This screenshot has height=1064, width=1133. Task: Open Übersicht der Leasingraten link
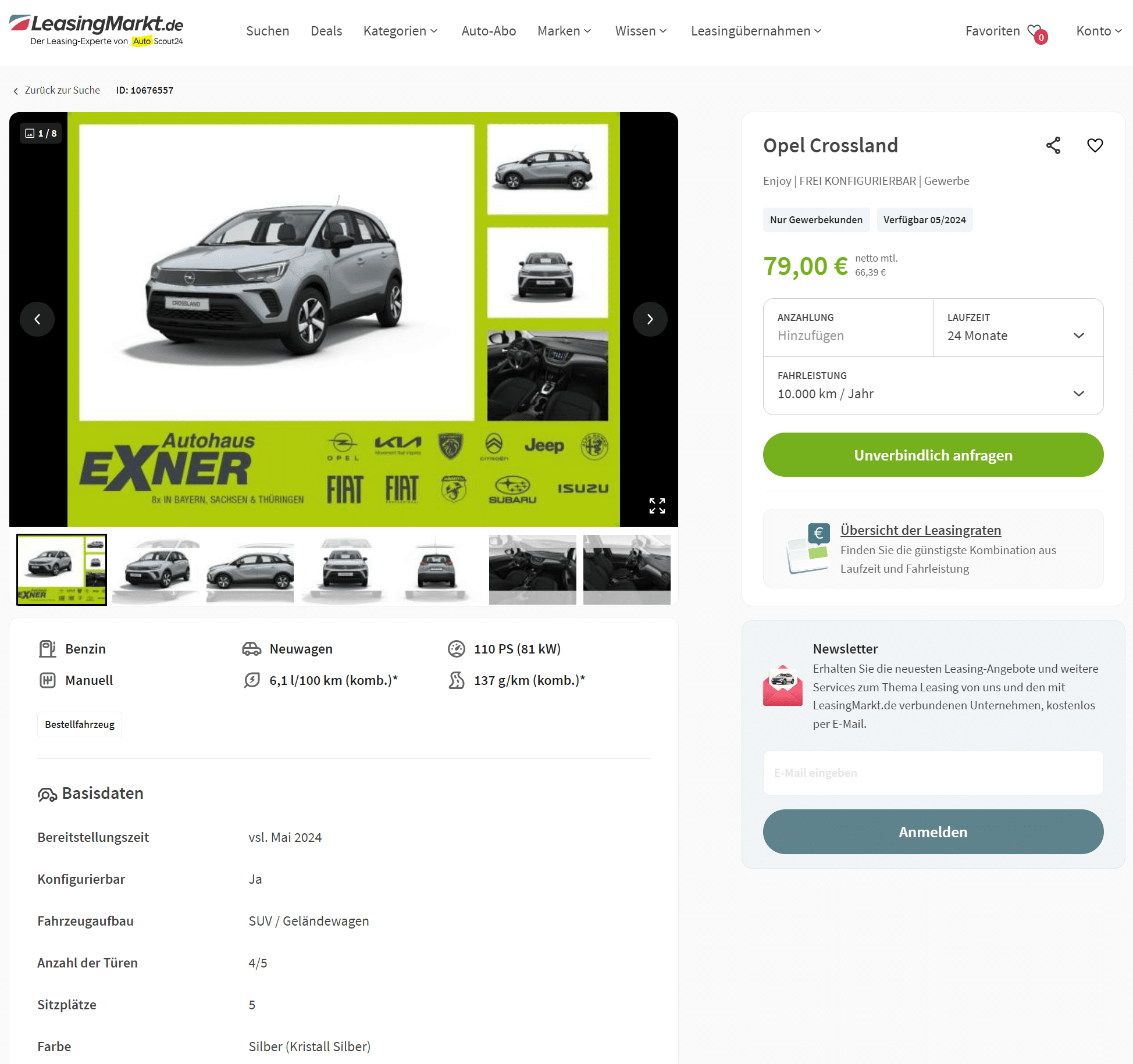pos(921,530)
